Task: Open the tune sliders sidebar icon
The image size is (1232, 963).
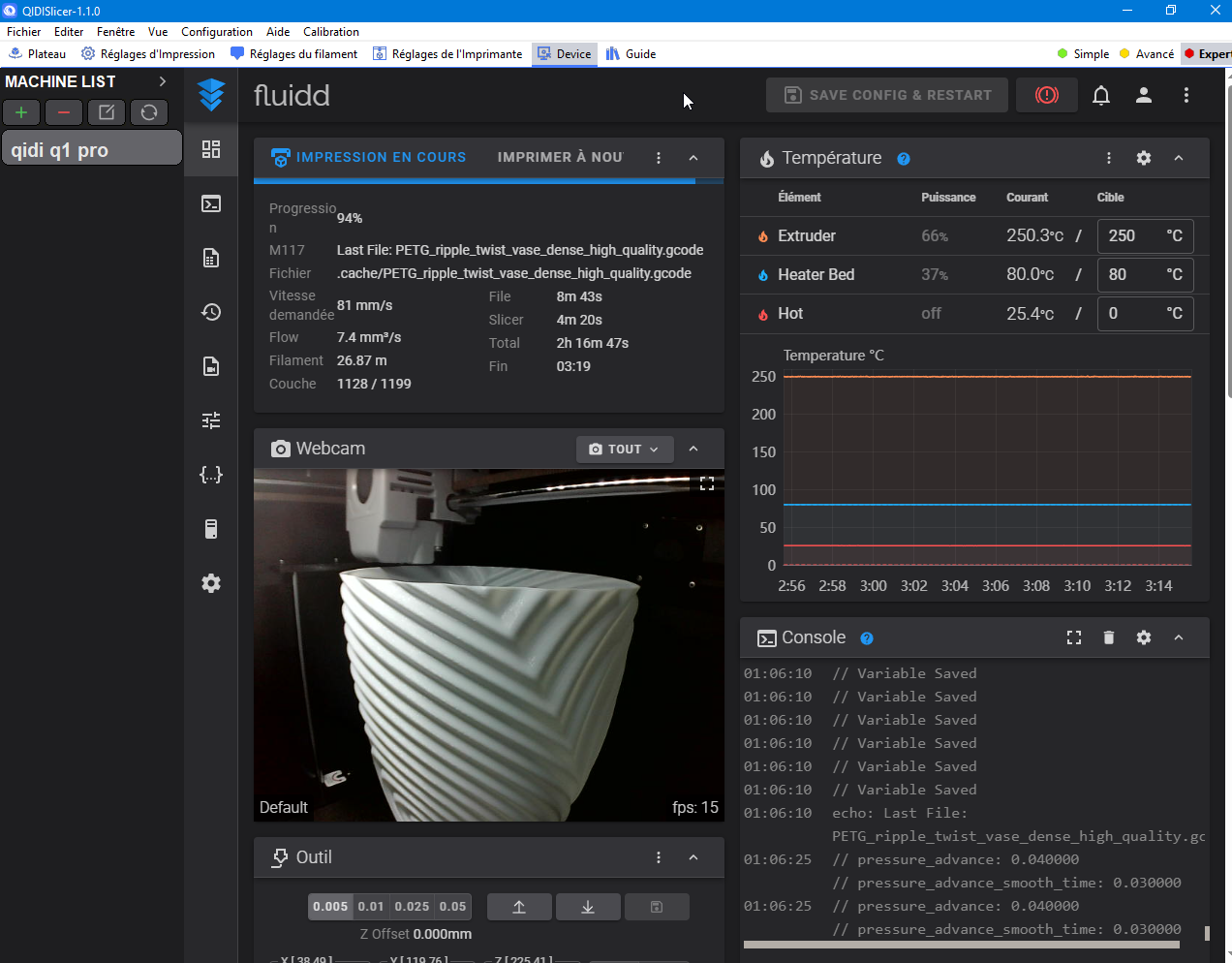Action: point(211,420)
